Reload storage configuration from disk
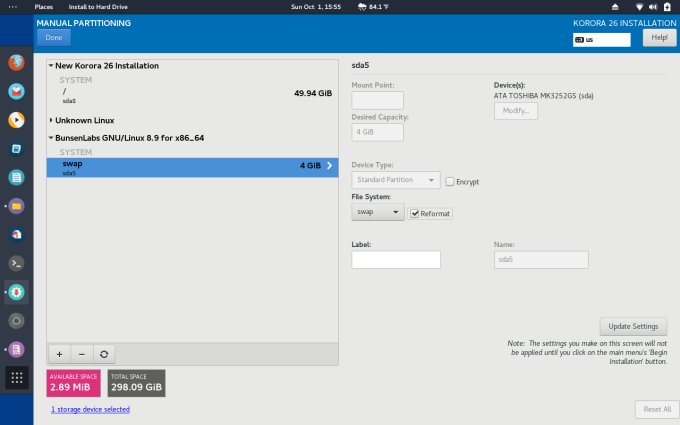The image size is (680, 425). [x=104, y=354]
